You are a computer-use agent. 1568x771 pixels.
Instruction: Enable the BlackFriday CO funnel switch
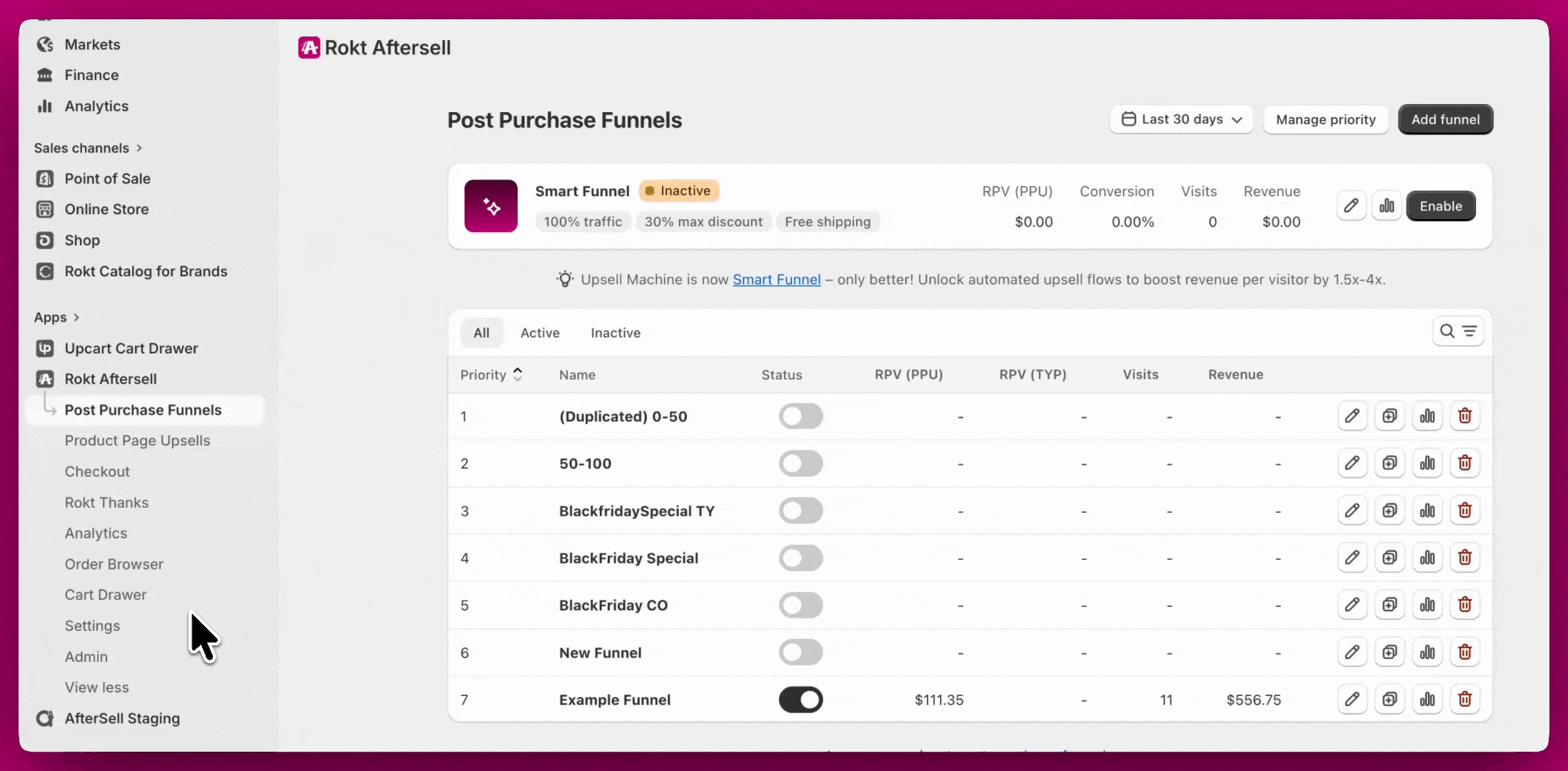click(800, 605)
